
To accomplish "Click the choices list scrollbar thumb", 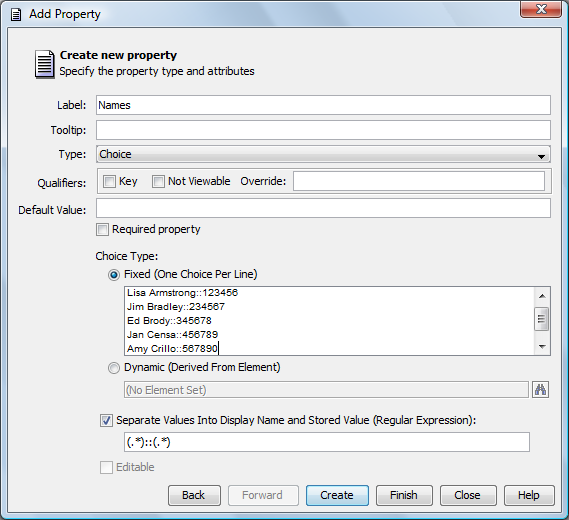I will (x=541, y=319).
